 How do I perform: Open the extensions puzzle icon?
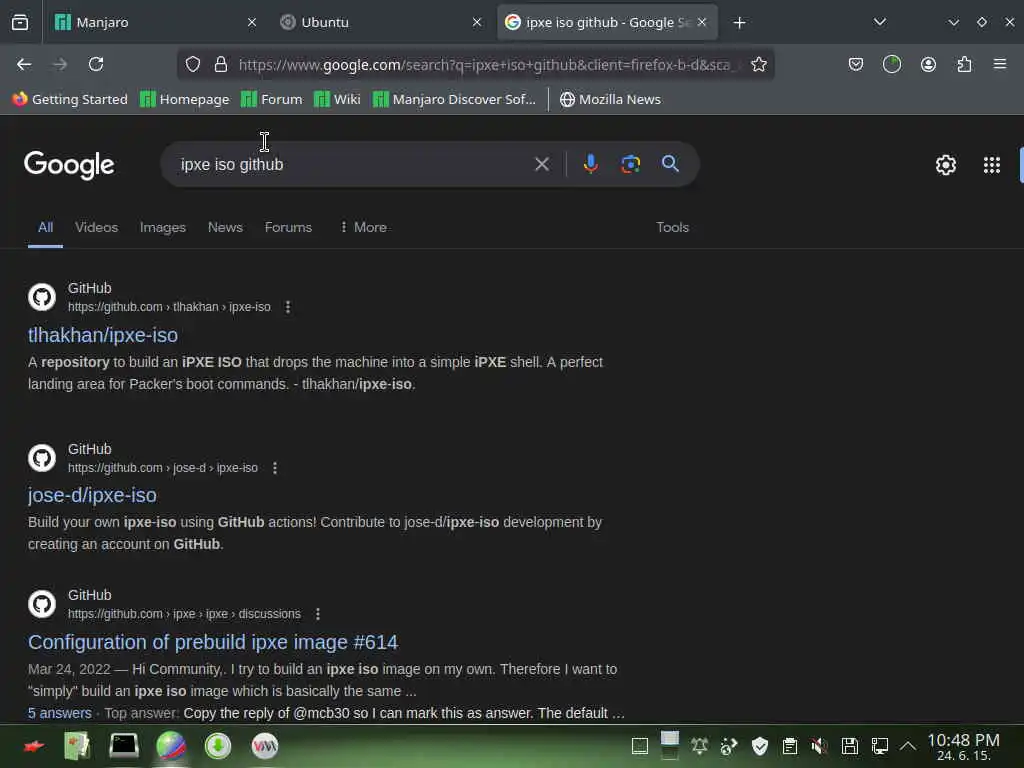(x=964, y=64)
